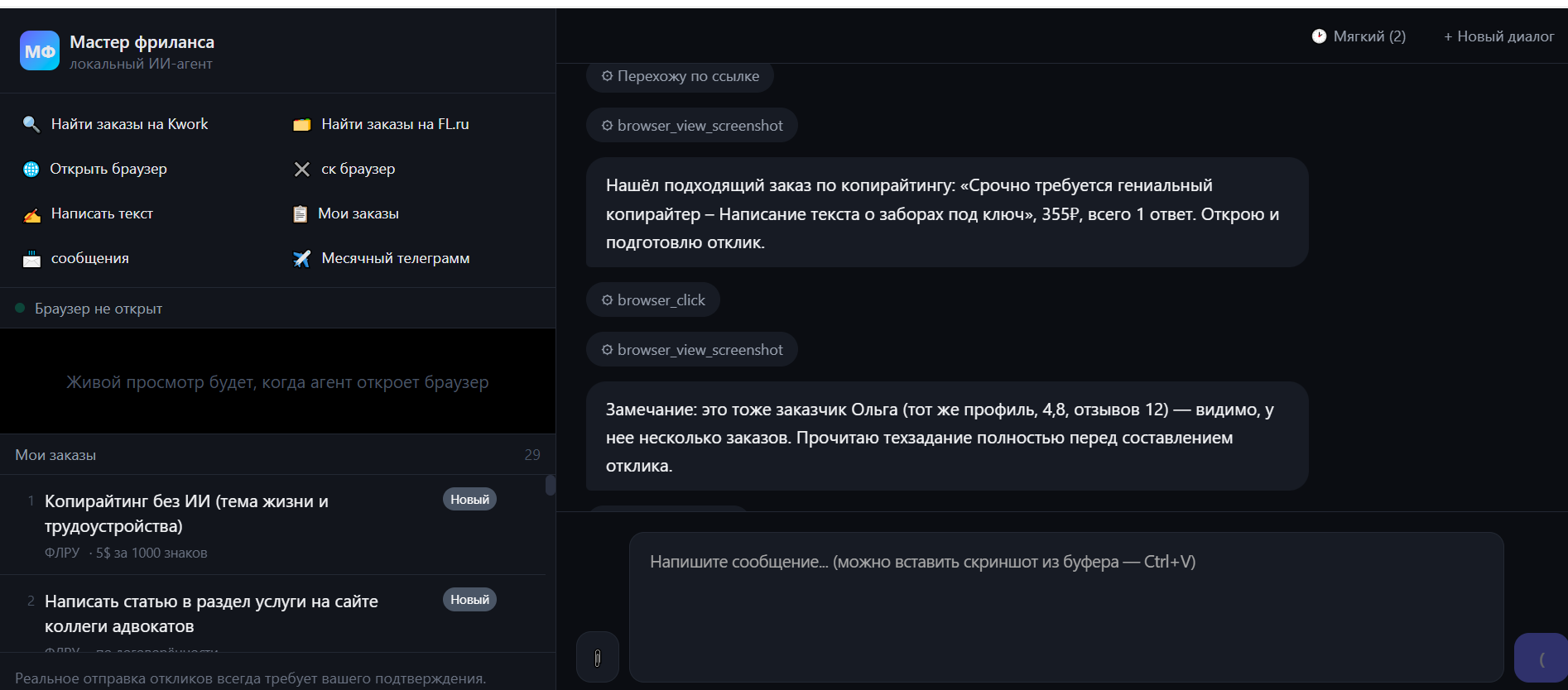Image resolution: width=1568 pixels, height=690 pixels.
Task: Choose Открыть браузер quick action
Action: 95,169
